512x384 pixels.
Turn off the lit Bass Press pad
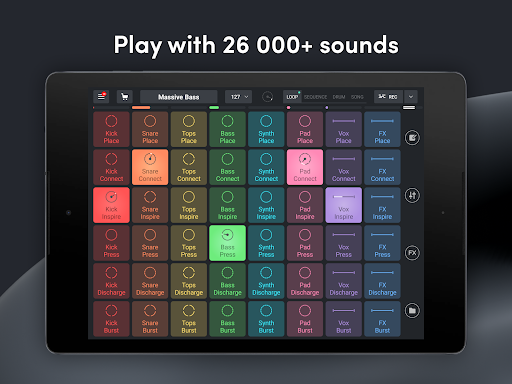tap(227, 243)
